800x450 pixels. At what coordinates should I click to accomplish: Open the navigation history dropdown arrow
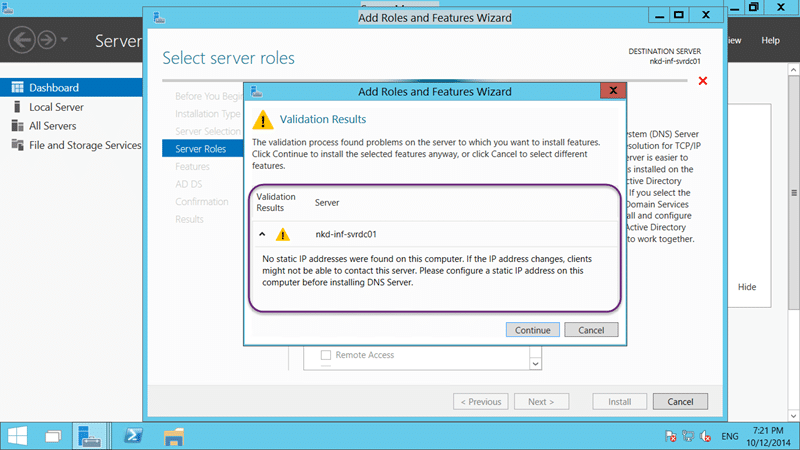pos(64,39)
